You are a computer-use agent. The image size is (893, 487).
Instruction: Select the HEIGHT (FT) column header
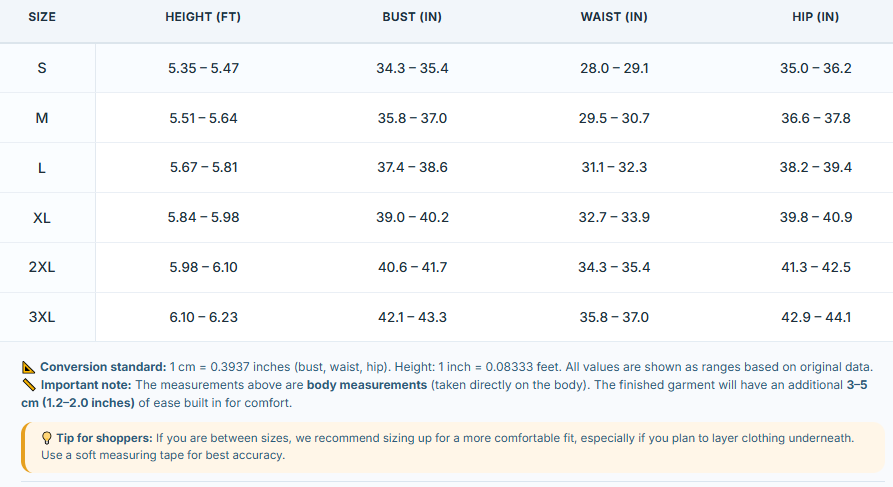pos(203,17)
